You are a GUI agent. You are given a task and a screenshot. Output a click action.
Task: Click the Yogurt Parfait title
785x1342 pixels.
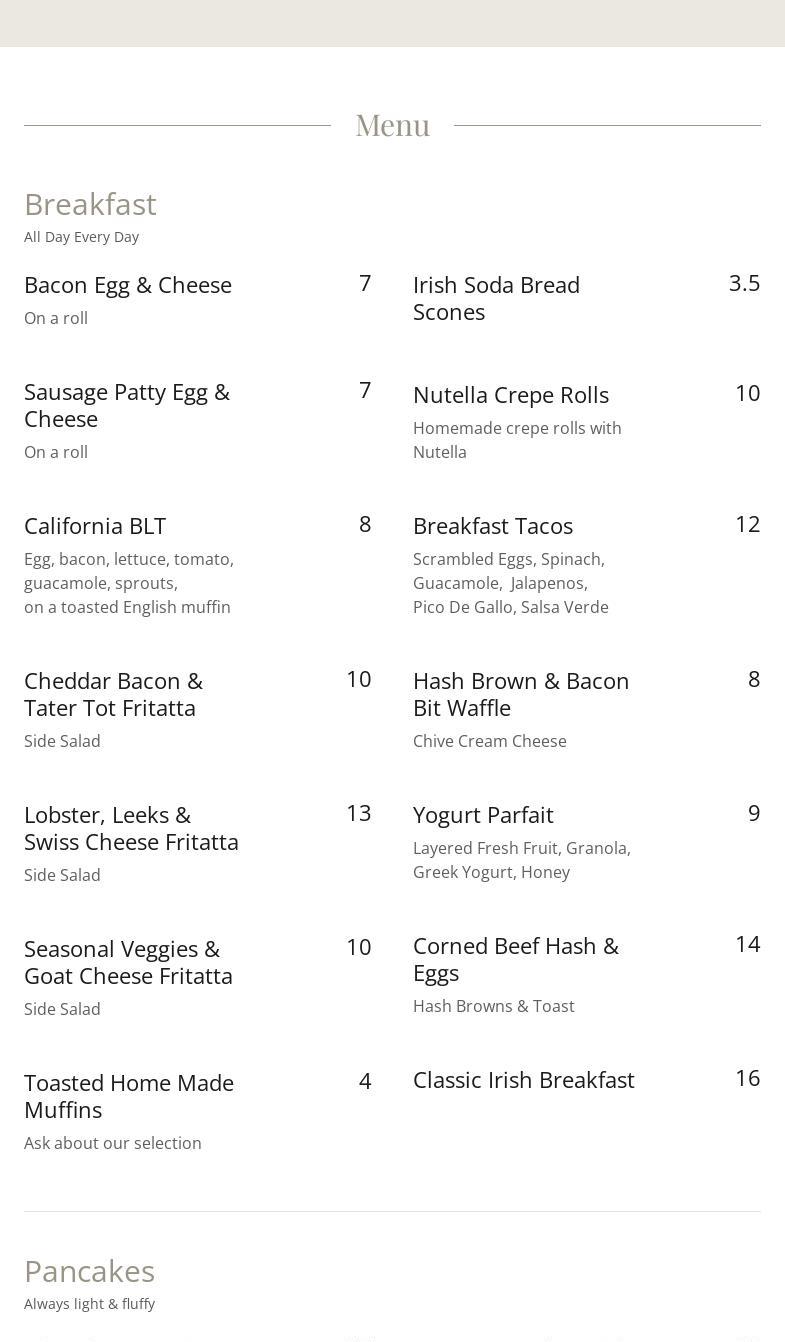(x=483, y=815)
